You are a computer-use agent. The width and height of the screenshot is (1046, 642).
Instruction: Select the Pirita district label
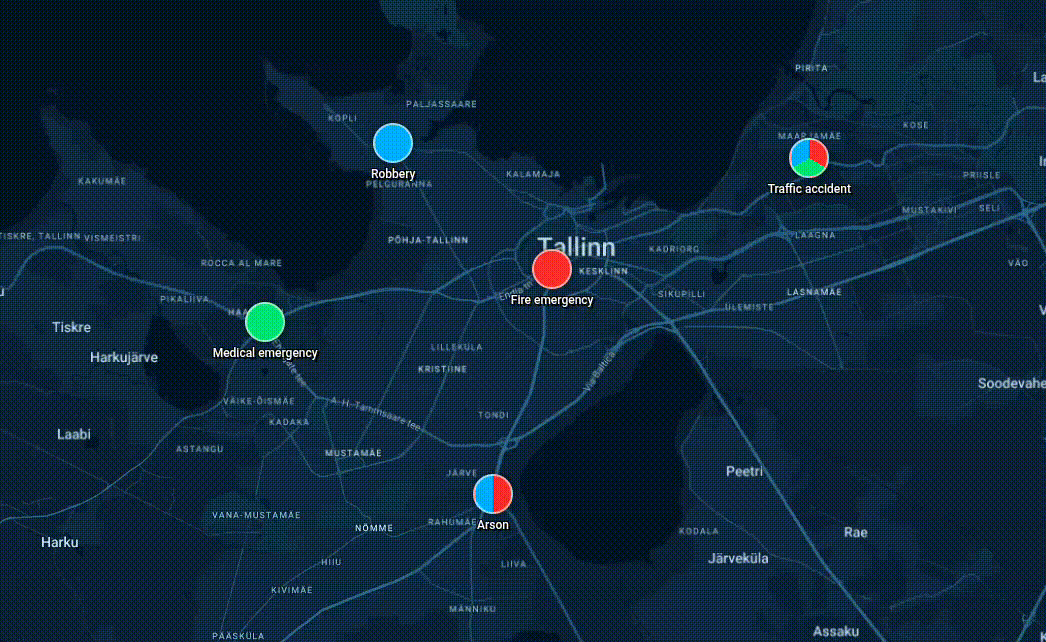pyautogui.click(x=810, y=68)
